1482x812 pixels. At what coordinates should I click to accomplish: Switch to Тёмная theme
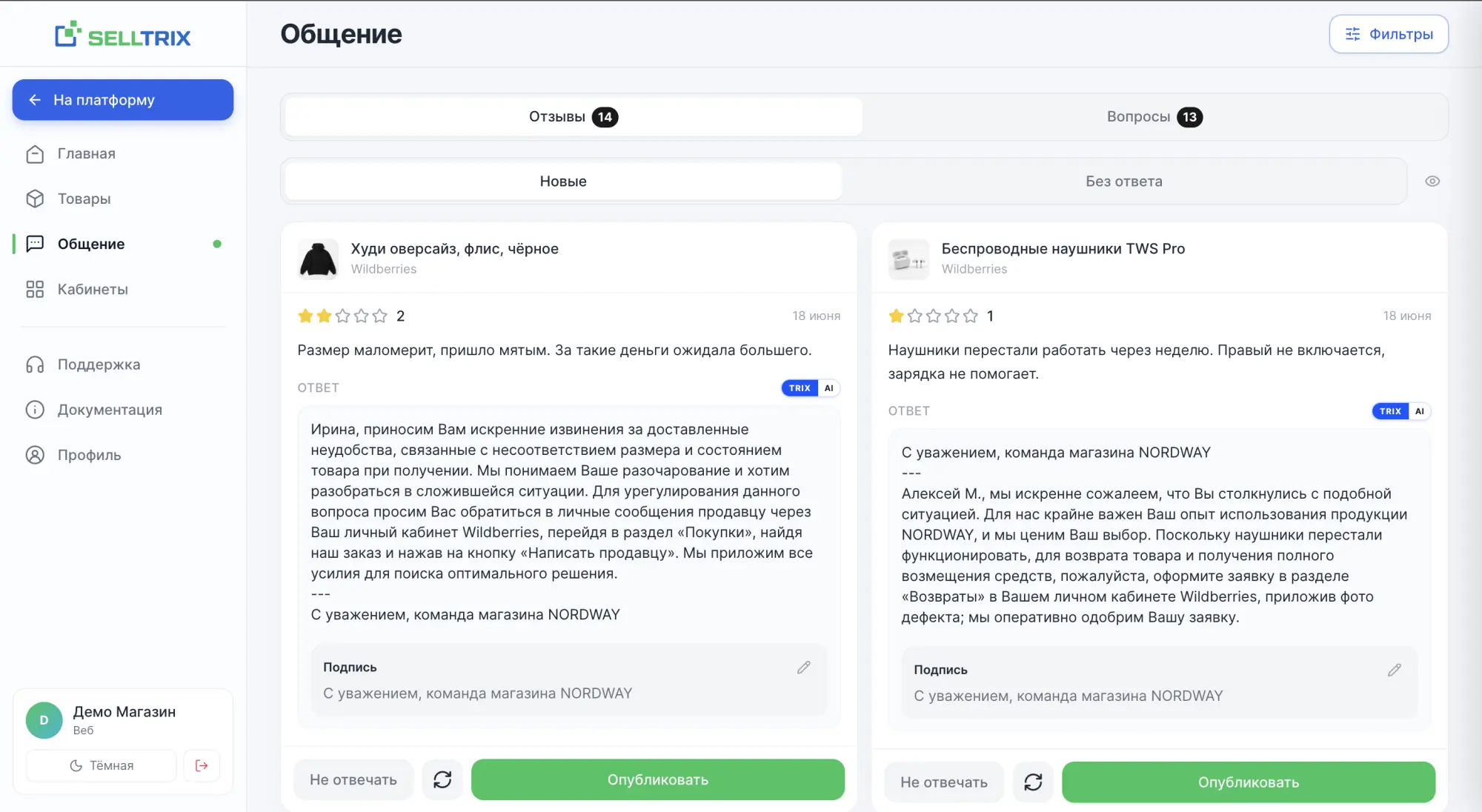102,765
